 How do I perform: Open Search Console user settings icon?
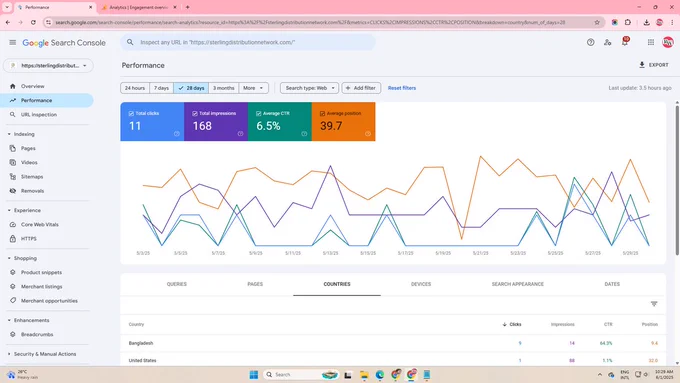[608, 43]
